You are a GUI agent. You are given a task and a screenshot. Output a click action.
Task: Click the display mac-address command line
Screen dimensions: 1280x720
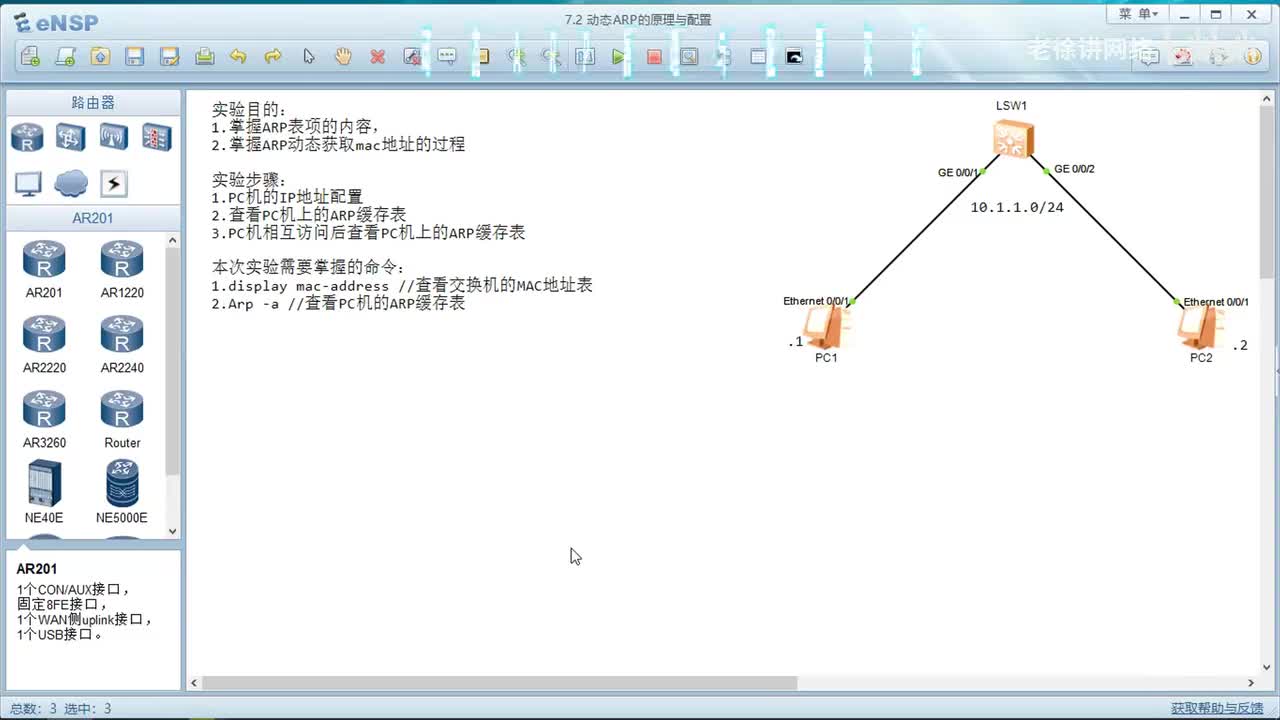[x=402, y=285]
